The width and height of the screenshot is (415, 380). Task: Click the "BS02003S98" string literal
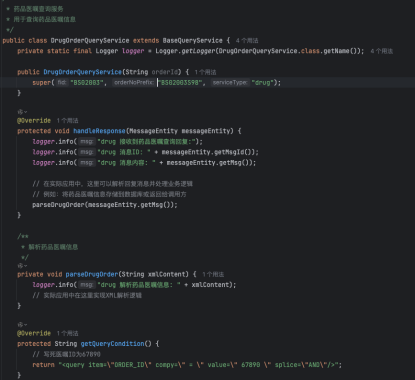(180, 83)
